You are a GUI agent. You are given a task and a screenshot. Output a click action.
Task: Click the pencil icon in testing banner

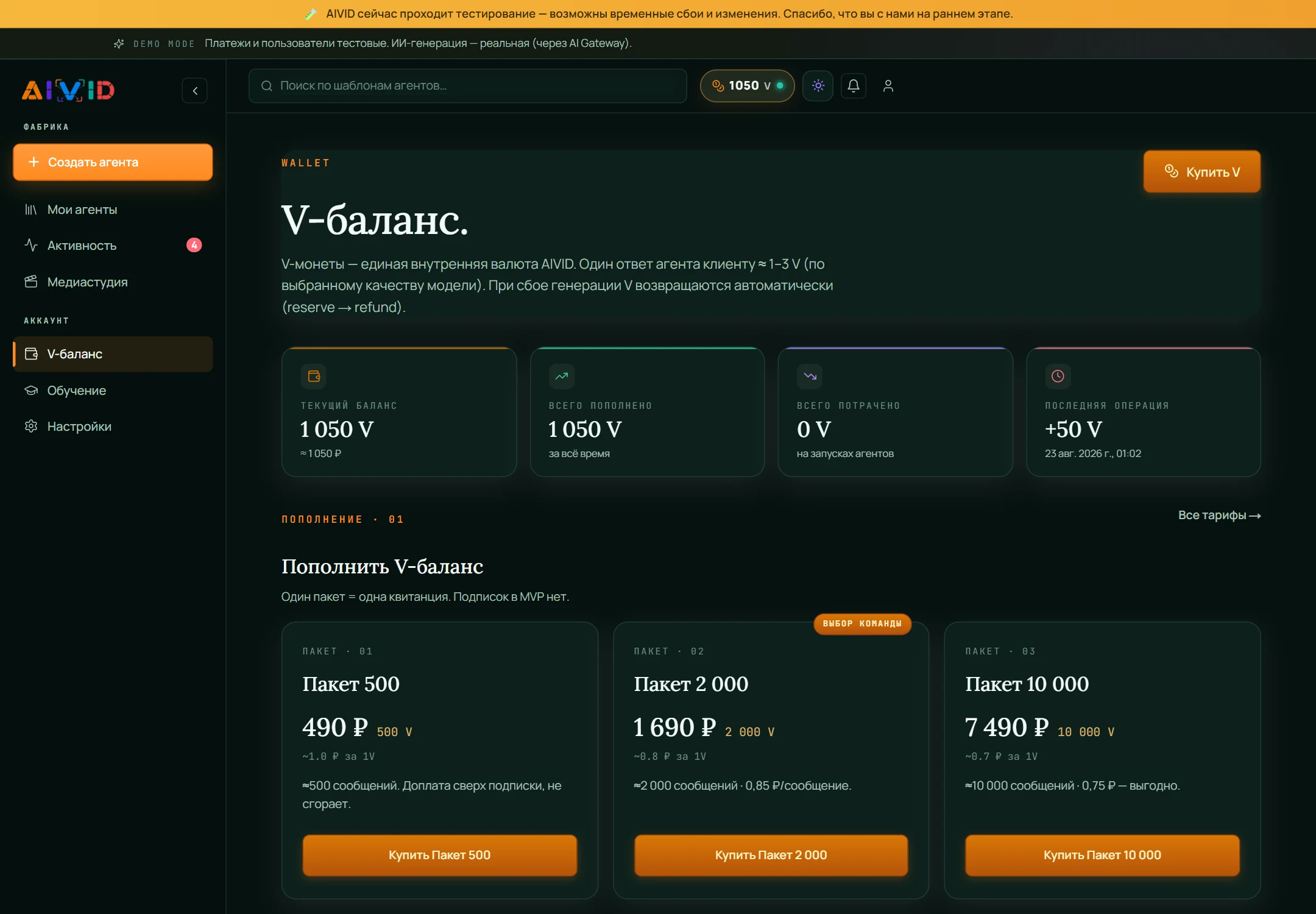tap(311, 14)
